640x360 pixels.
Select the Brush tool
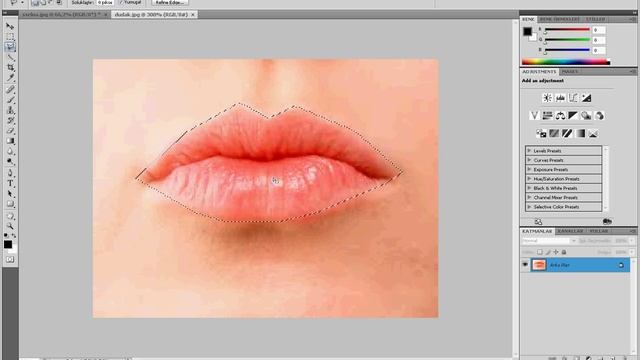(x=10, y=100)
